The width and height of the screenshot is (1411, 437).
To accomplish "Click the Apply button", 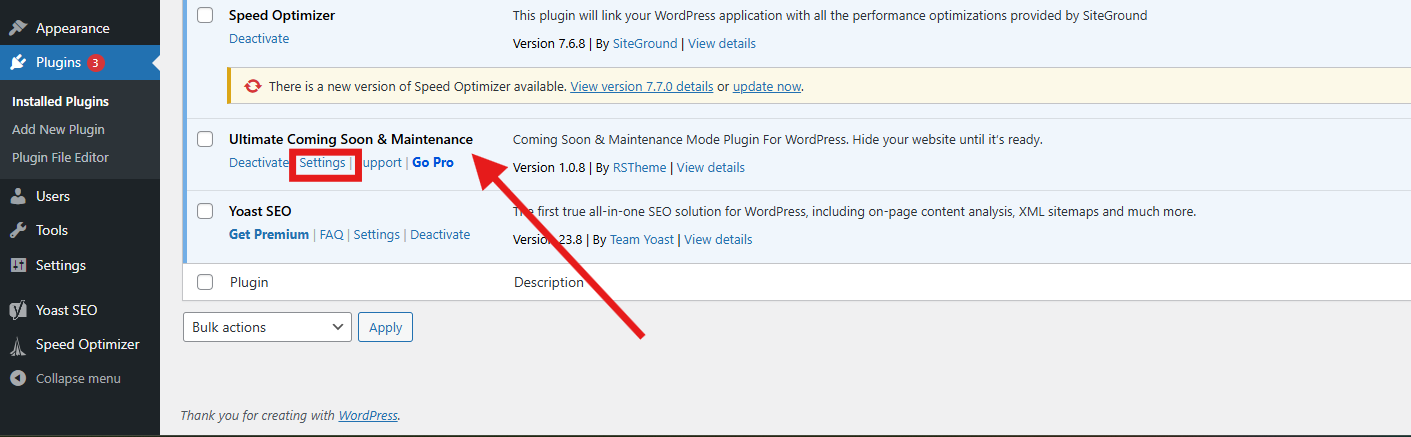I will [x=385, y=327].
